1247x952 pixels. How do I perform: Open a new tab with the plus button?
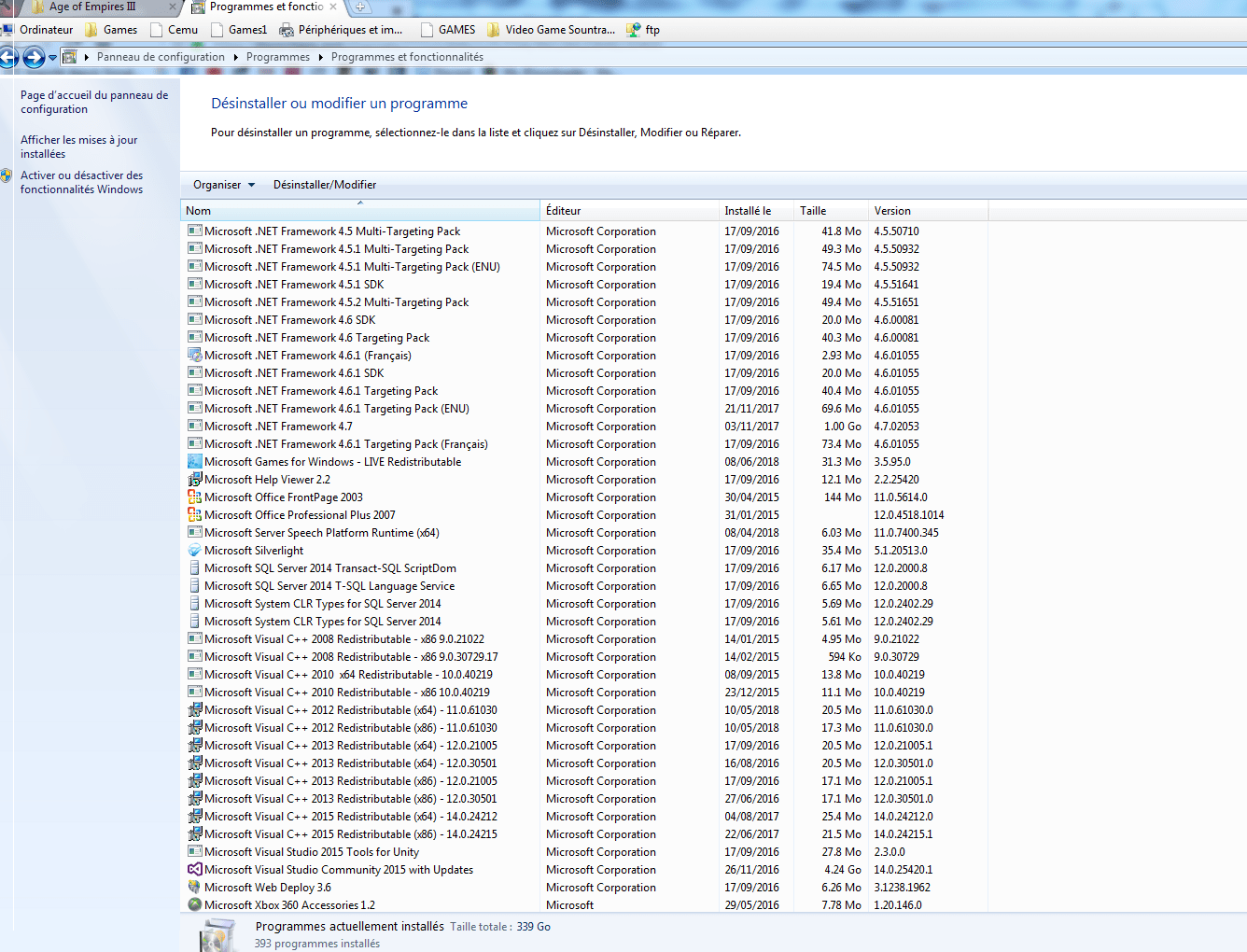click(x=360, y=7)
